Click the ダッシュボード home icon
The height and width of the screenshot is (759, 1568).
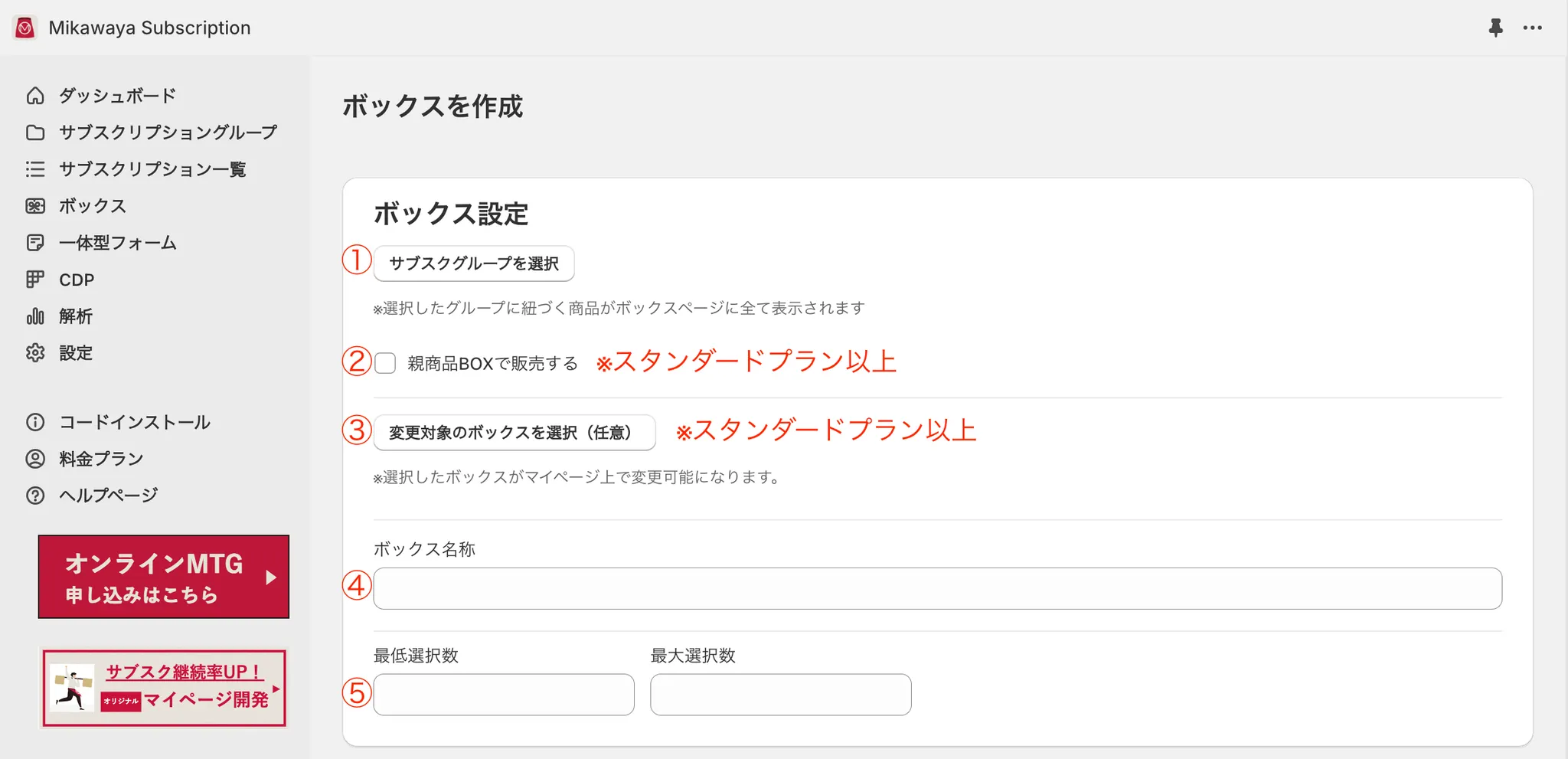tap(35, 96)
